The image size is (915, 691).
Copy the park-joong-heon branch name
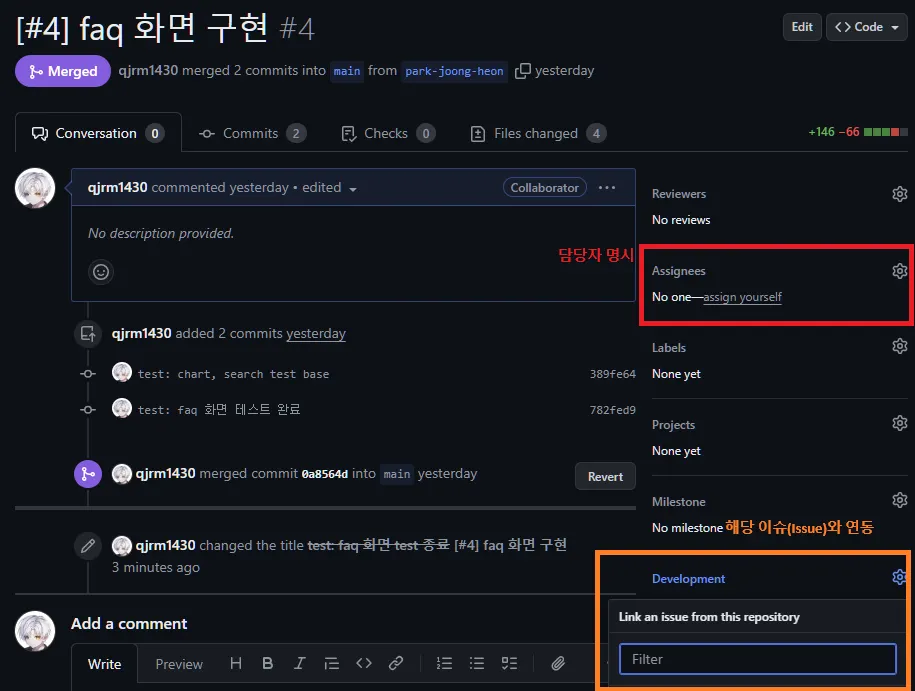coord(522,71)
